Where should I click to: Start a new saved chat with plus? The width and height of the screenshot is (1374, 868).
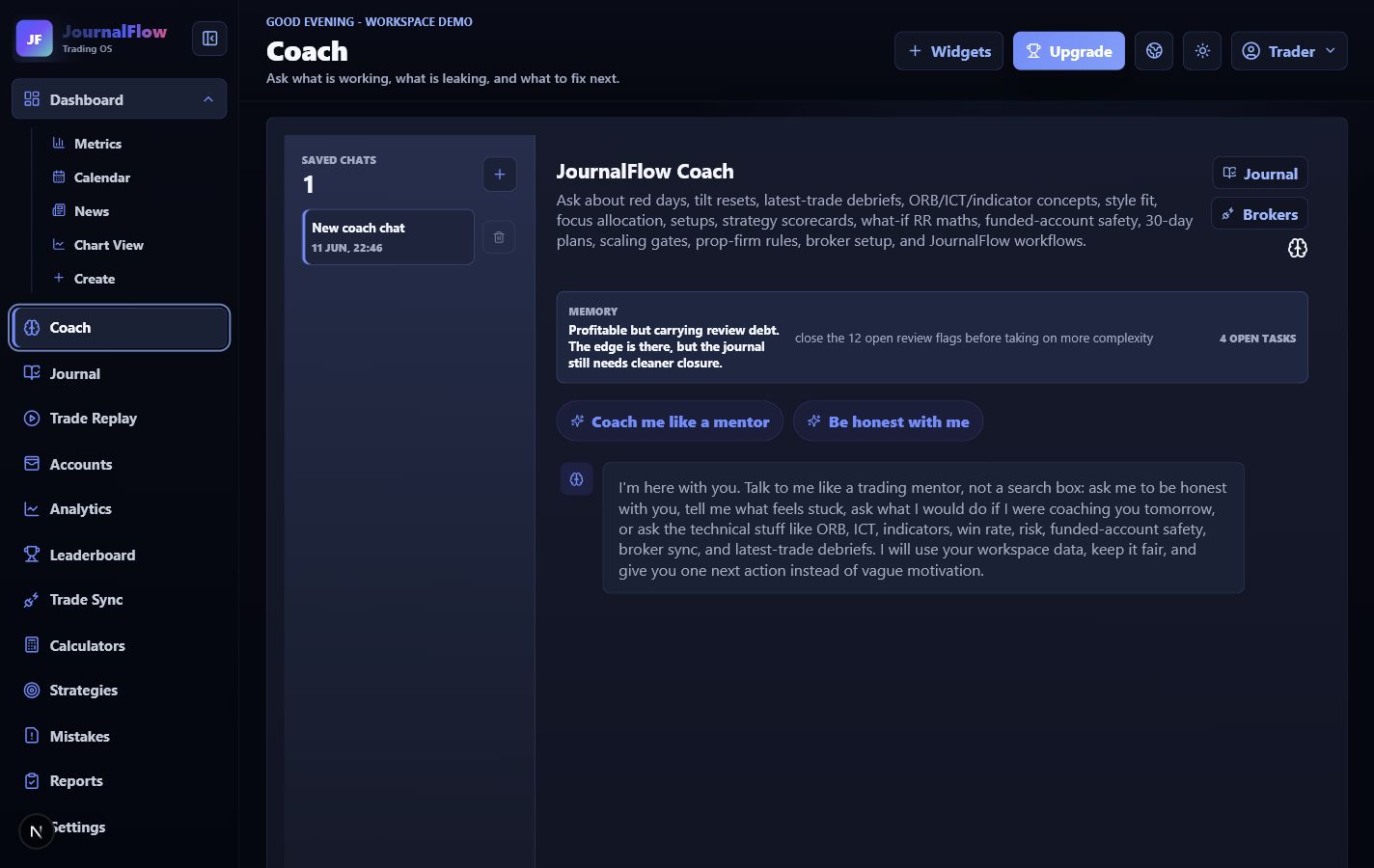(500, 175)
